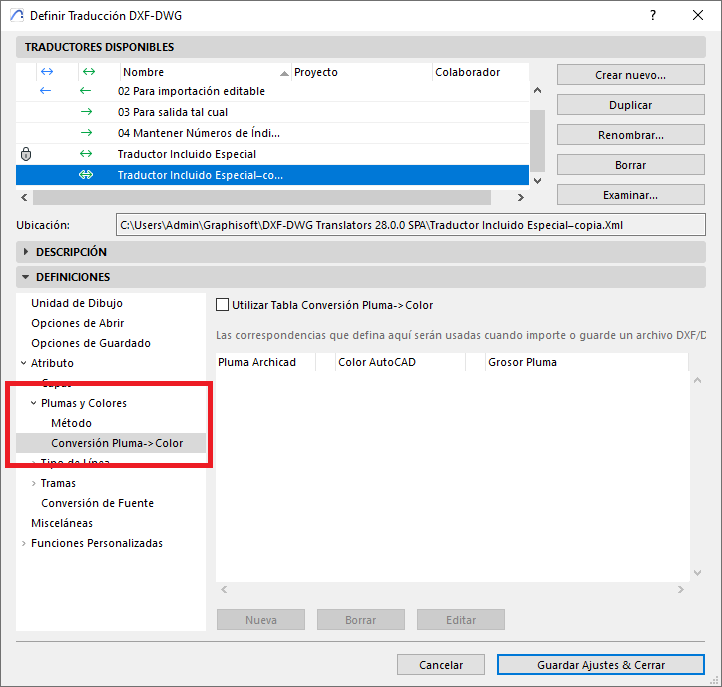Image resolution: width=722 pixels, height=687 pixels.
Task: Click the Crear nuevo... button
Action: (x=630, y=75)
